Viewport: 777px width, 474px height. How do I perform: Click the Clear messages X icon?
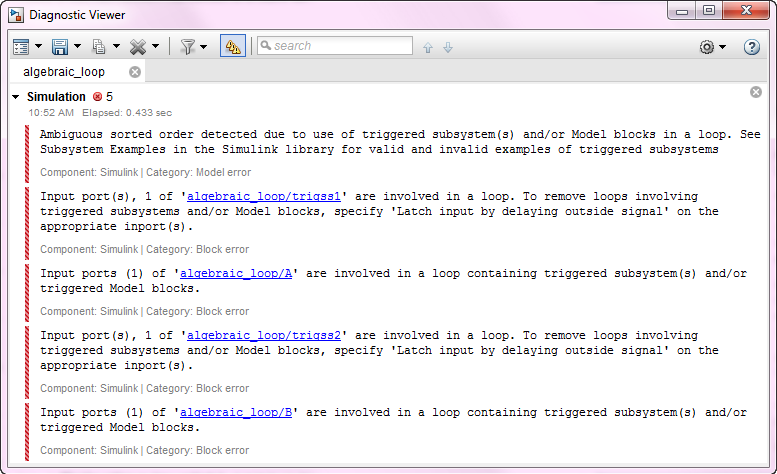coord(138,47)
